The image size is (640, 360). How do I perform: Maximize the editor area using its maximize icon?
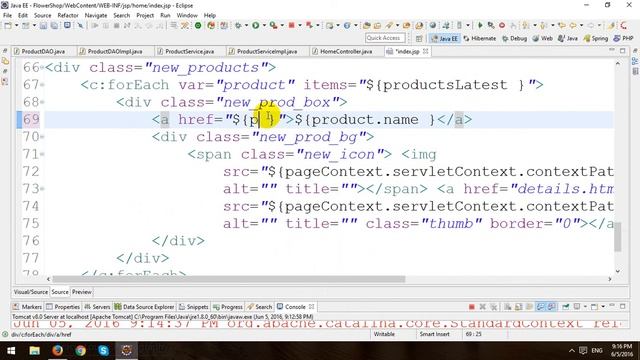[622, 51]
